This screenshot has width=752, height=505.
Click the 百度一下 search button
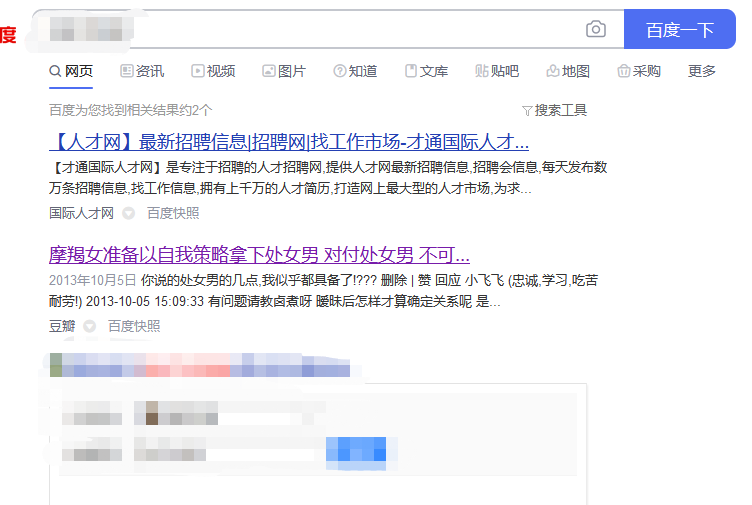click(680, 29)
